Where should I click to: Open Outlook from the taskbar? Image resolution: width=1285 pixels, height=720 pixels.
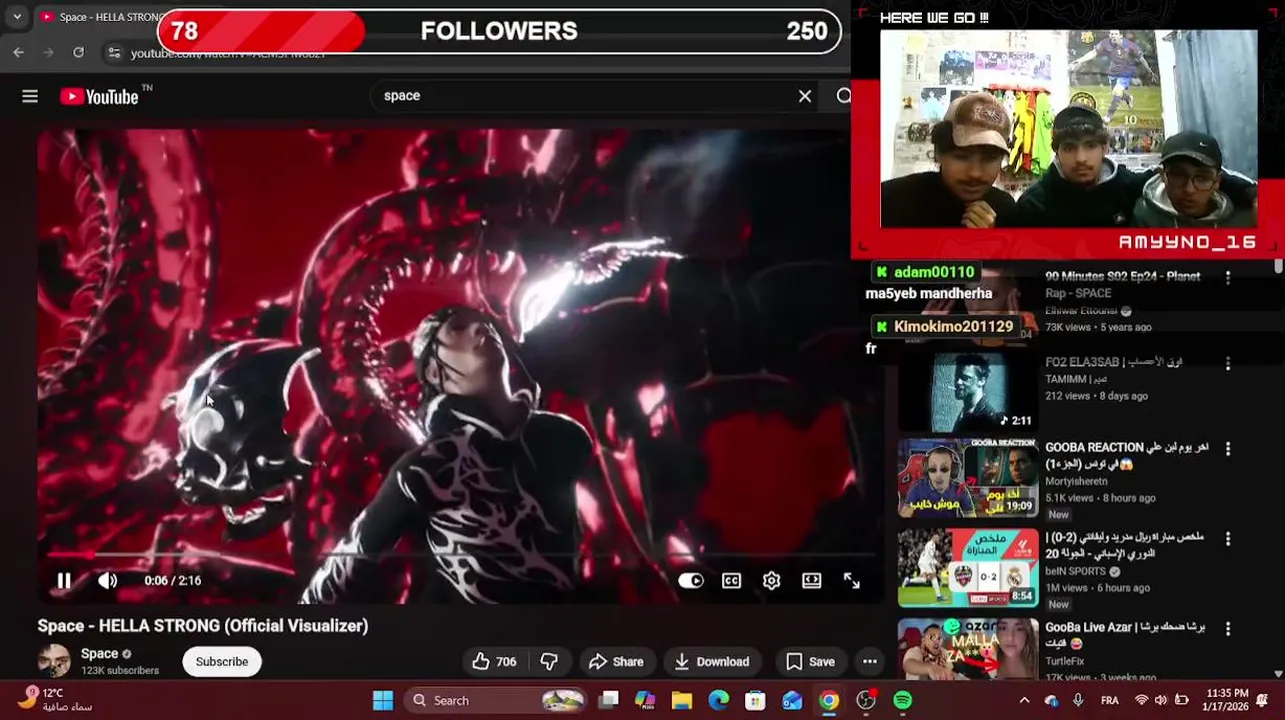pos(792,700)
